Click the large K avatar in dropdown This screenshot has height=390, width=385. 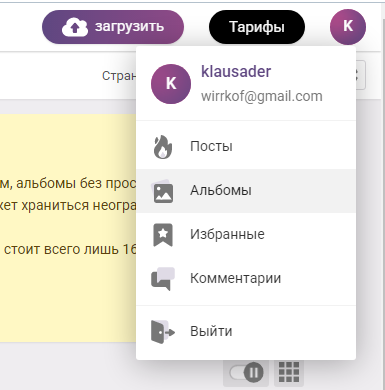point(171,84)
